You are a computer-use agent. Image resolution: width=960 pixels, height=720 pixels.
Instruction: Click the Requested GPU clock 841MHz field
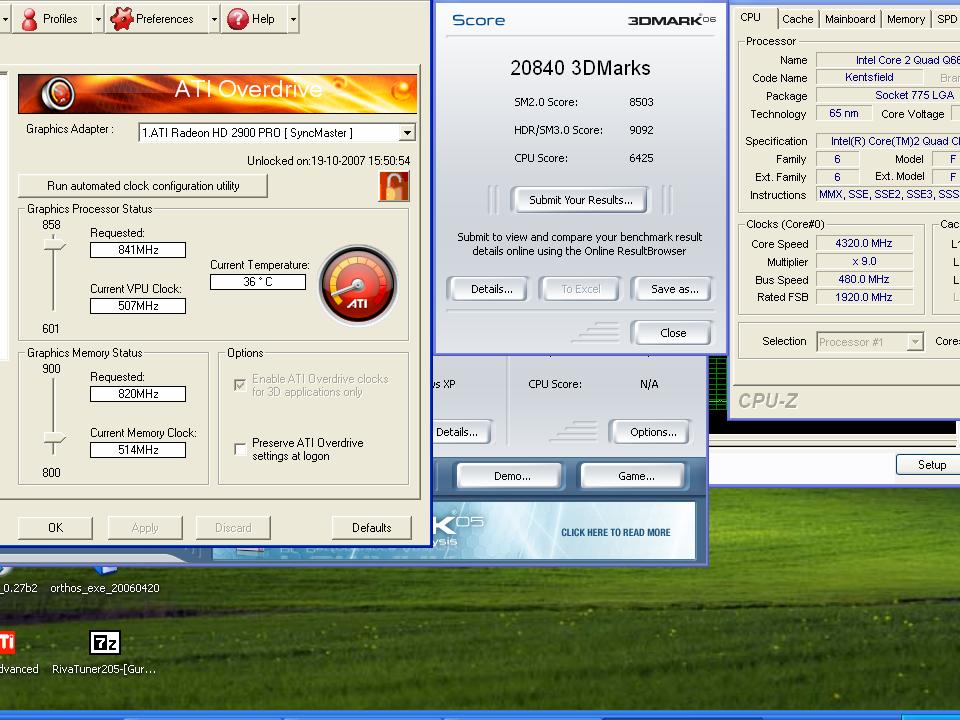coord(138,250)
